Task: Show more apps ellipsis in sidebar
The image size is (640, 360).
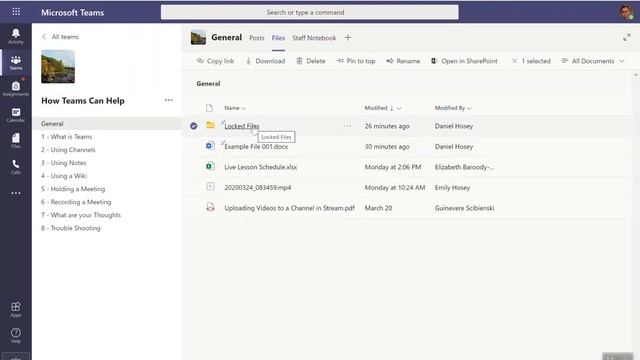Action: [x=16, y=193]
